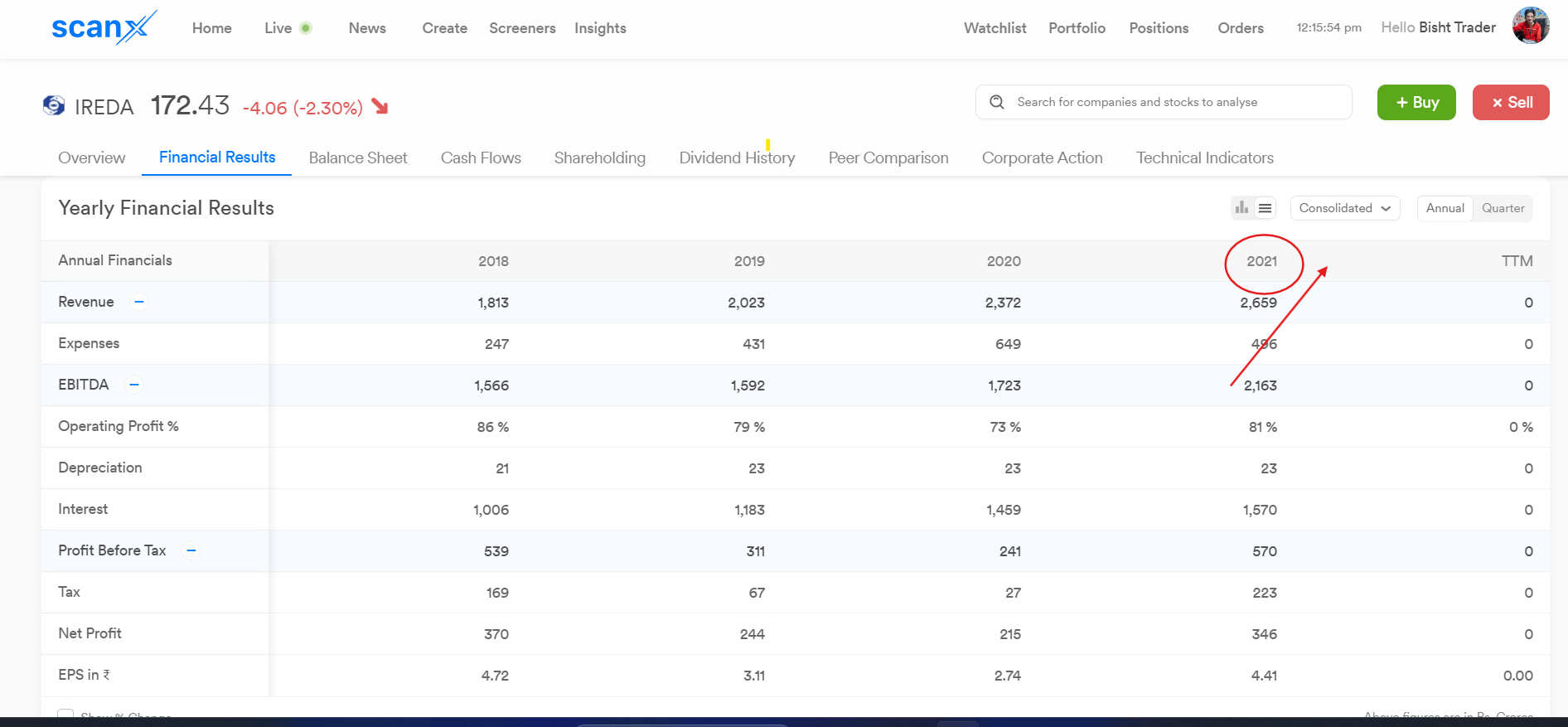Open the Corporate Action tab
The image size is (1568, 727).
pyautogui.click(x=1043, y=158)
